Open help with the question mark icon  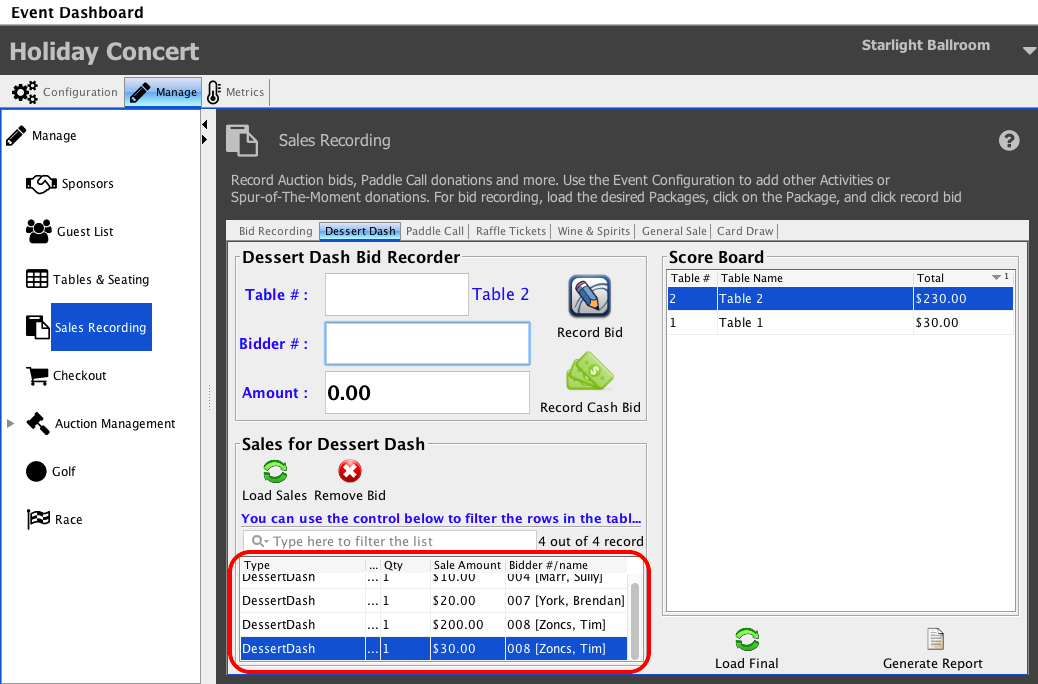pos(1009,140)
